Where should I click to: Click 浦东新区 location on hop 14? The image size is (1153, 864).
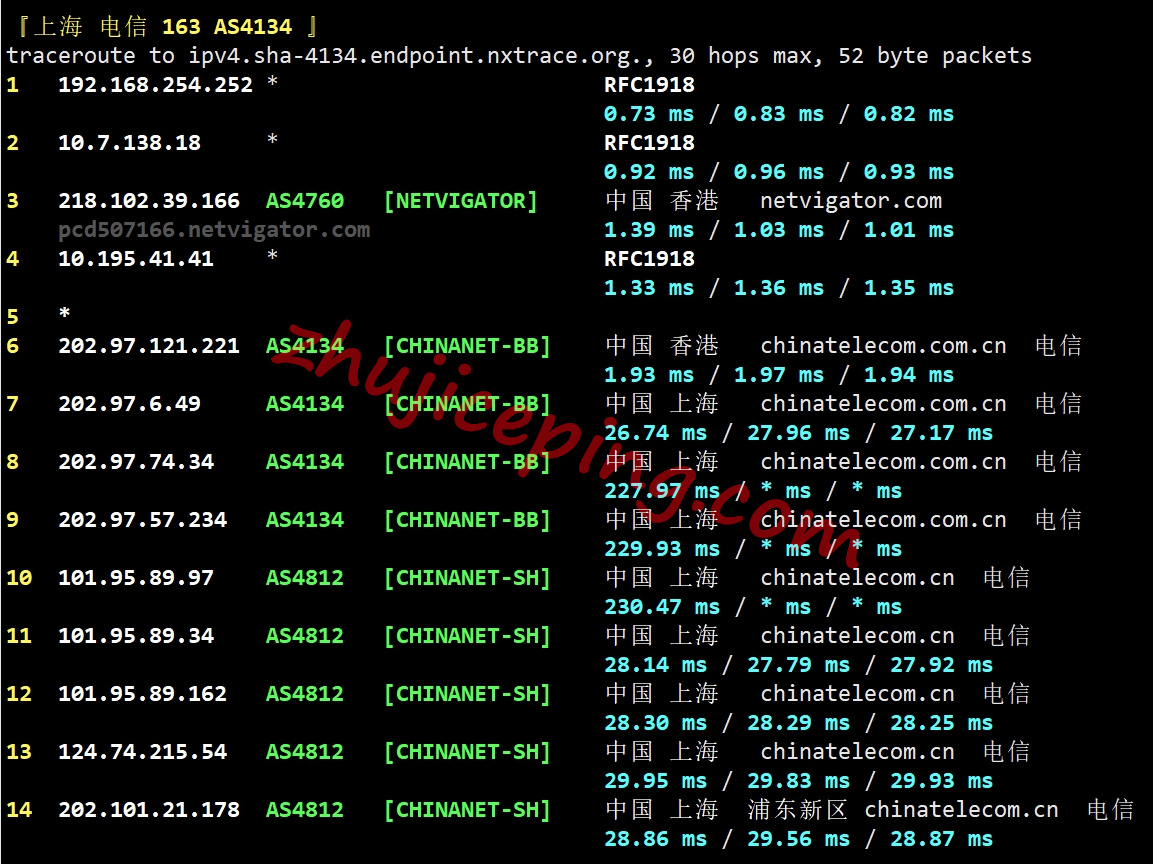point(798,810)
